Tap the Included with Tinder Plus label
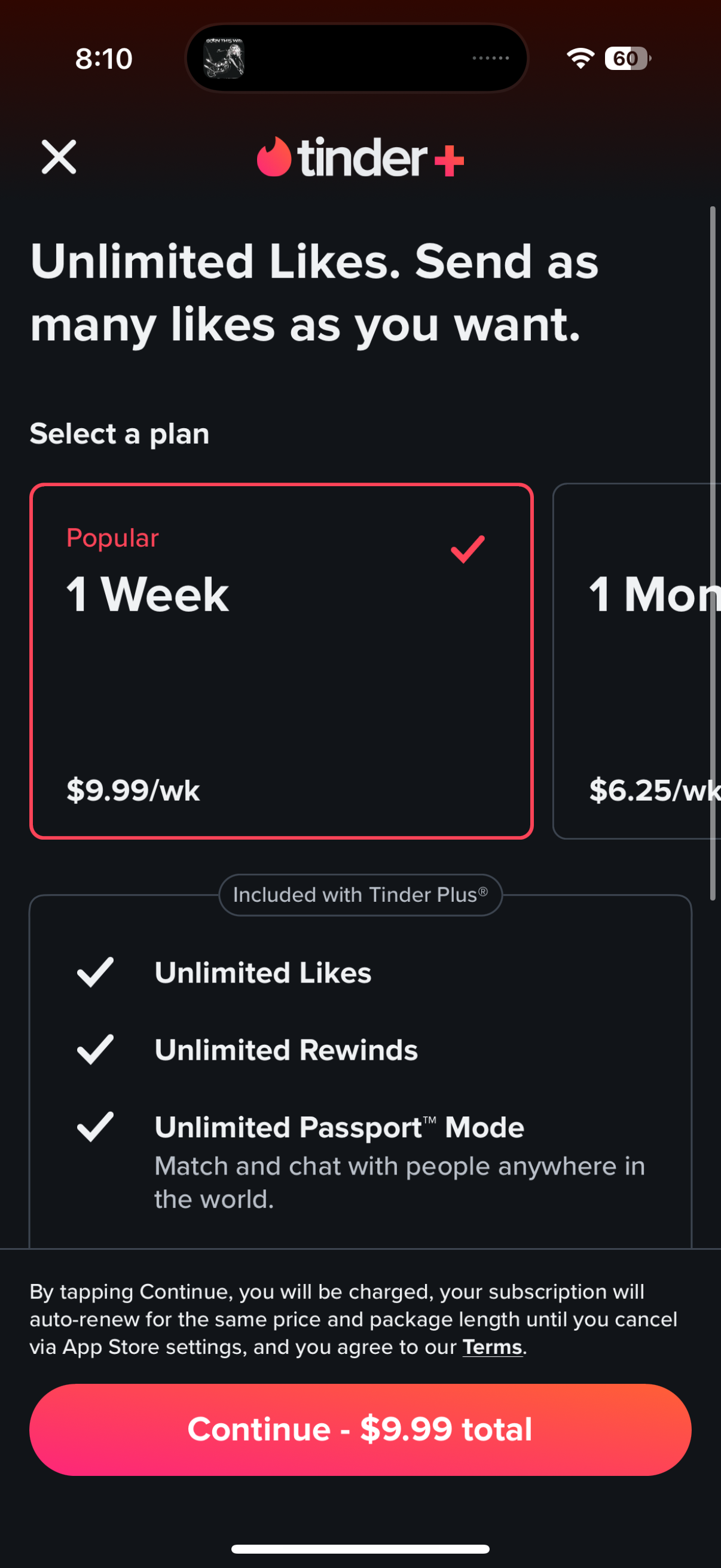The image size is (721, 1568). coord(360,895)
